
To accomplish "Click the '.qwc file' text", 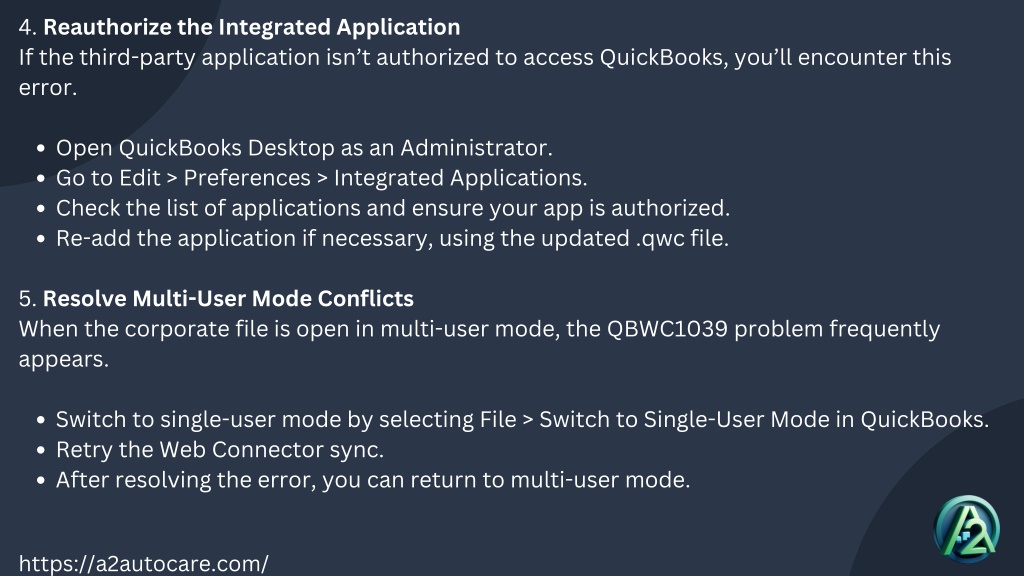I will 682,238.
